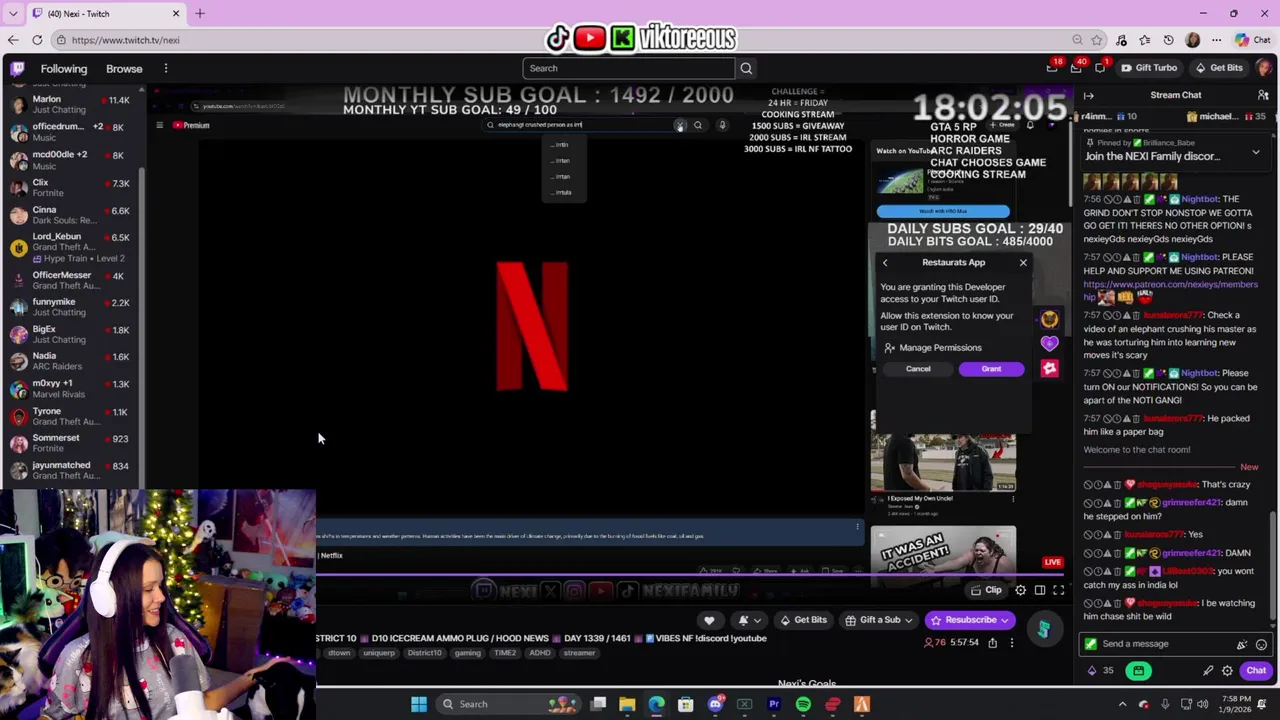Open the Bits cheer icon in chat box
Image resolution: width=1280 pixels, height=720 pixels.
[x=1242, y=645]
